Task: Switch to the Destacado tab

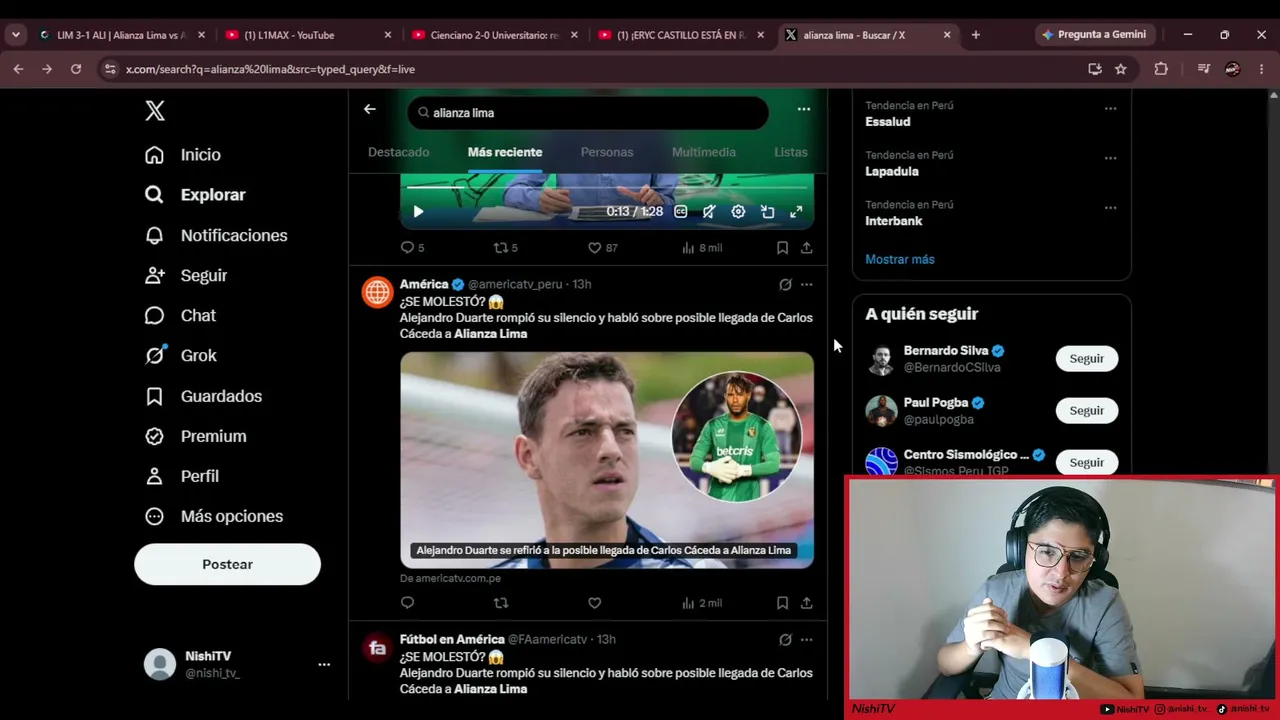Action: click(x=399, y=152)
